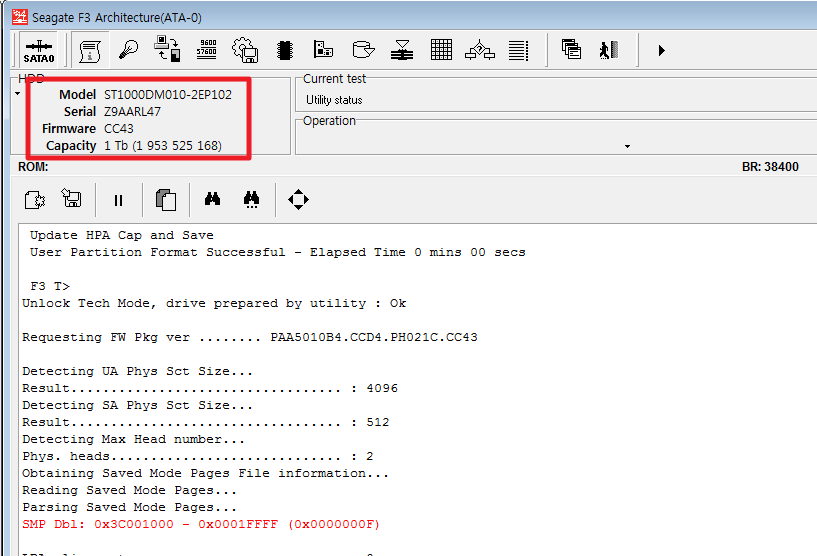Viewport: 817px width, 556px height.
Task: Click the binoculars find icon
Action: (213, 199)
